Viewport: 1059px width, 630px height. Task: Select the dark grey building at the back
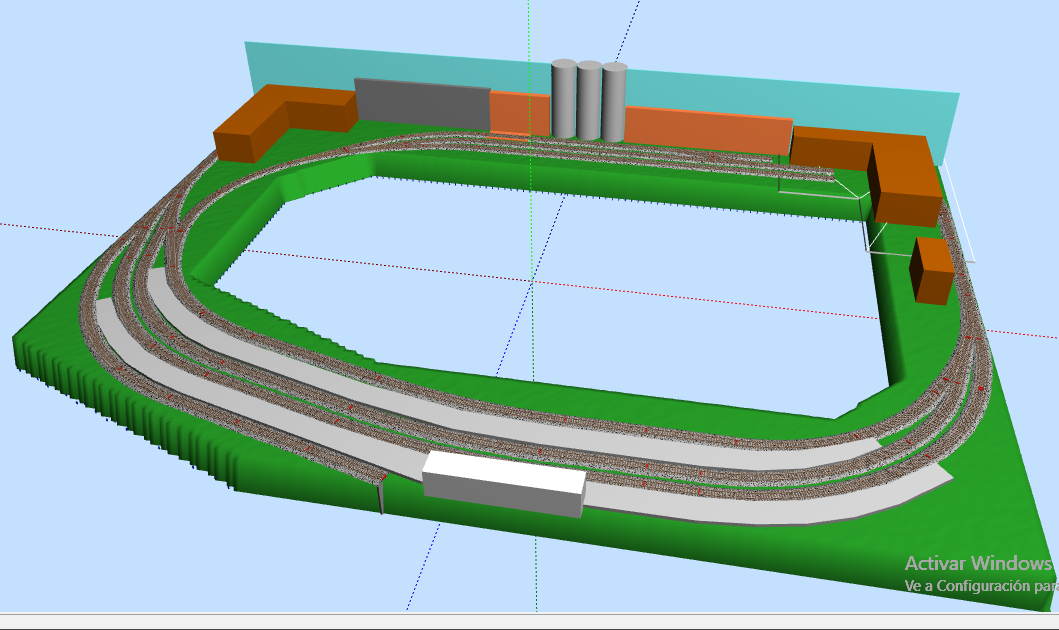422,103
